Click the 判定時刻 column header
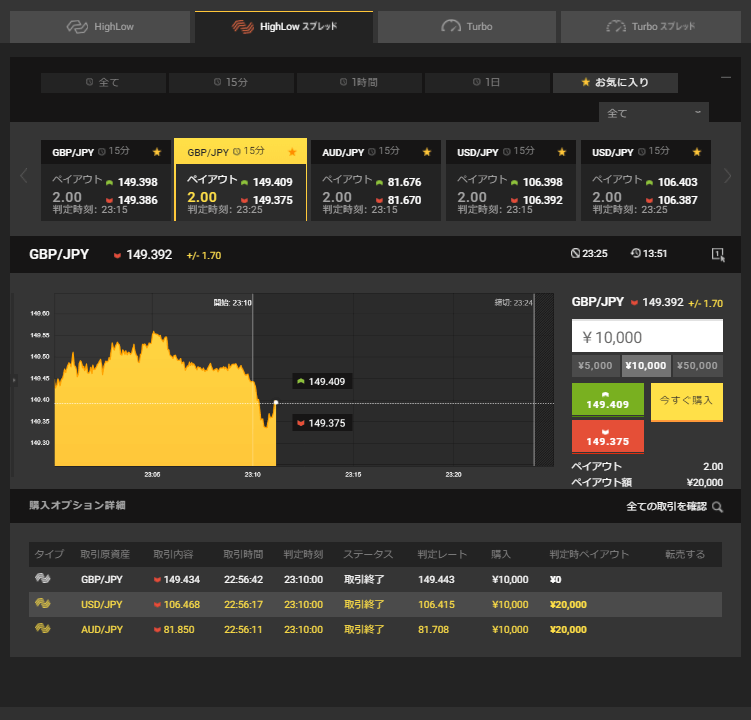The height and width of the screenshot is (720, 751). (x=303, y=554)
